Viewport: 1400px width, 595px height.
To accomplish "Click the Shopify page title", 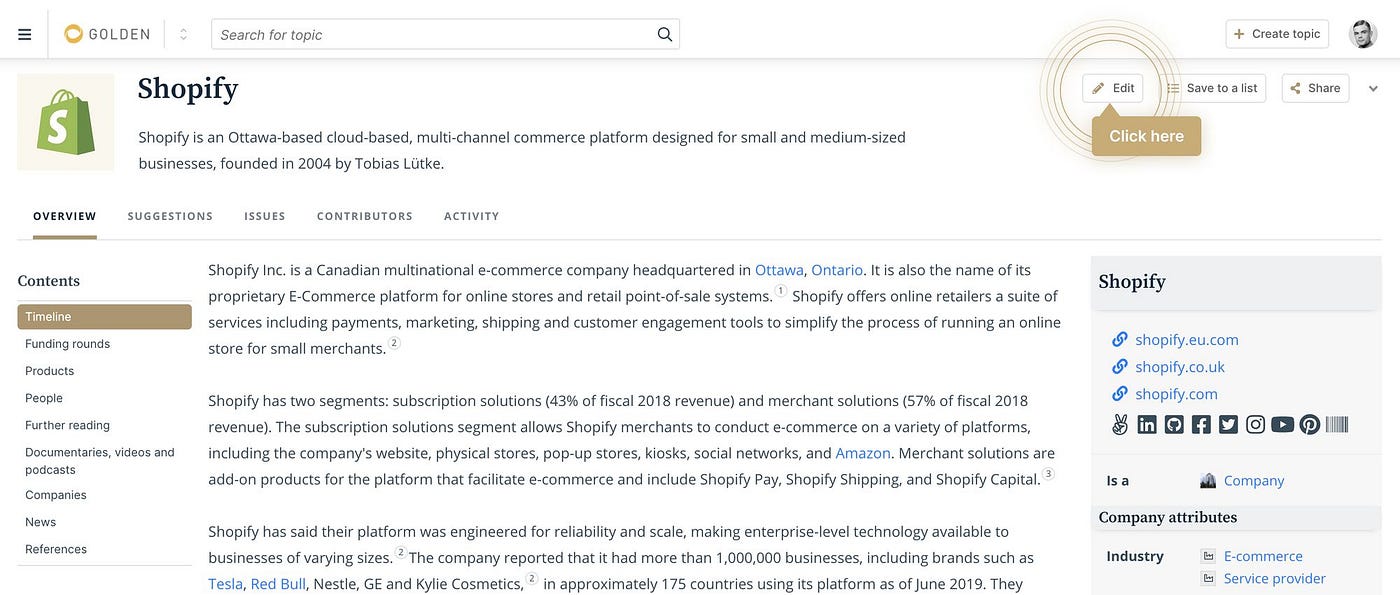I will tap(188, 89).
